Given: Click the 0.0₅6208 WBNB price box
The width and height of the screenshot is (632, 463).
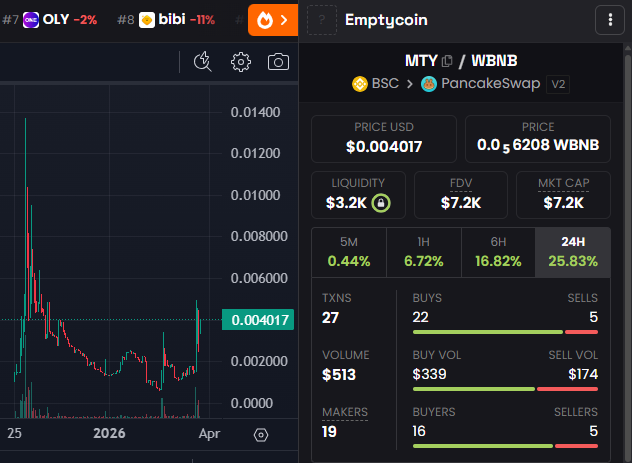Looking at the screenshot, I should tap(538, 139).
